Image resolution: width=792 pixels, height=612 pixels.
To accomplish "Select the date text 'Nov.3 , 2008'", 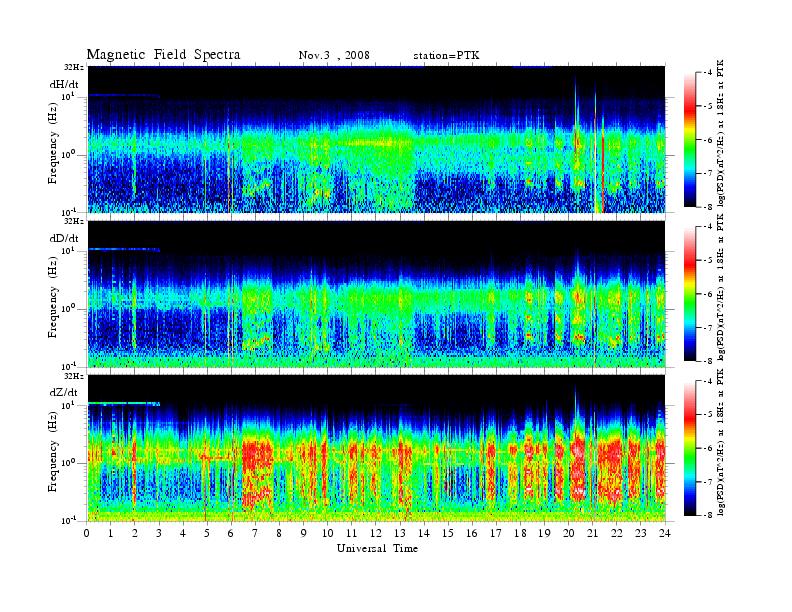I will [x=334, y=55].
